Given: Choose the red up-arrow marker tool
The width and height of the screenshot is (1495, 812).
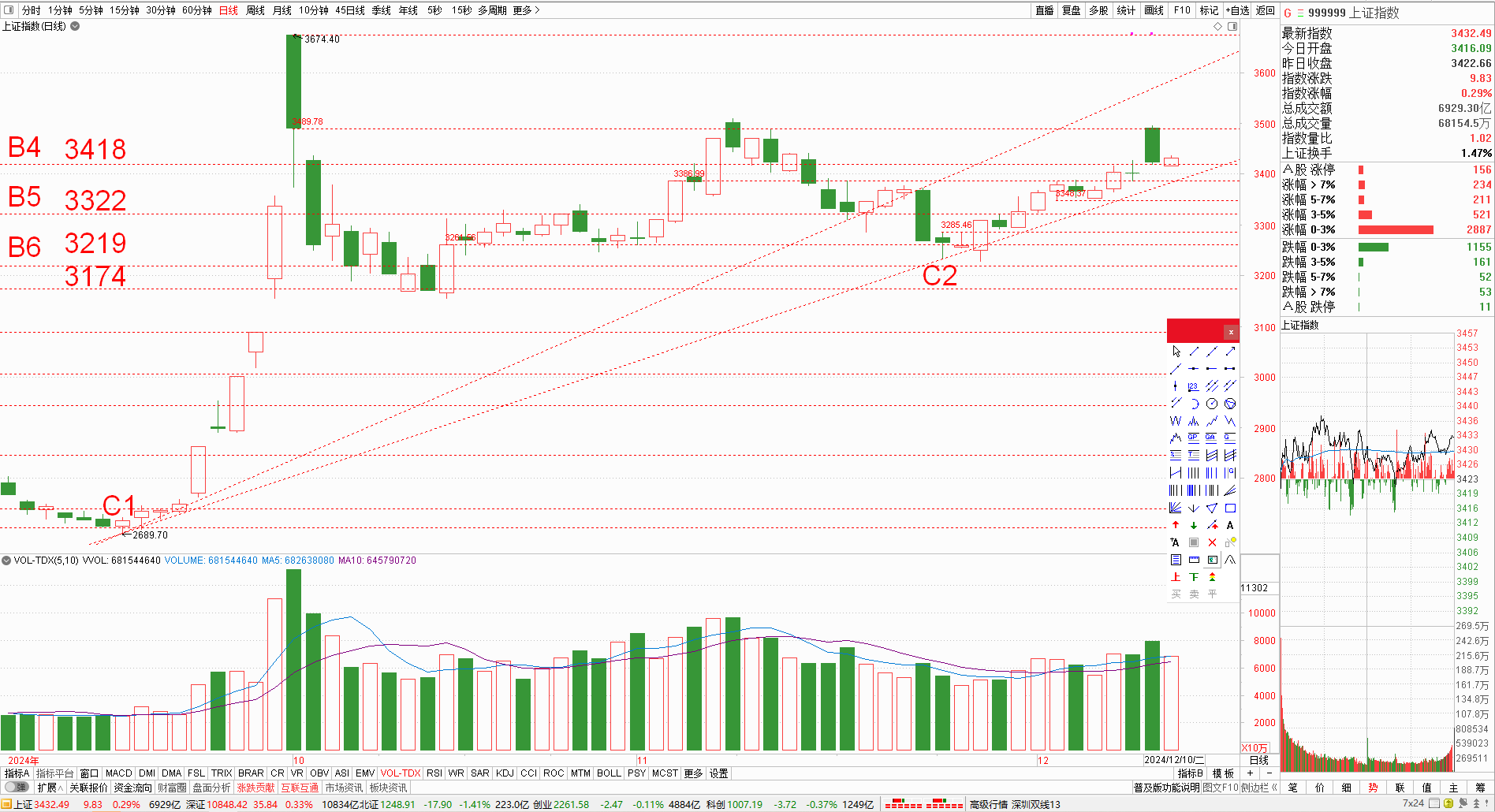Looking at the screenshot, I should tap(1176, 525).
